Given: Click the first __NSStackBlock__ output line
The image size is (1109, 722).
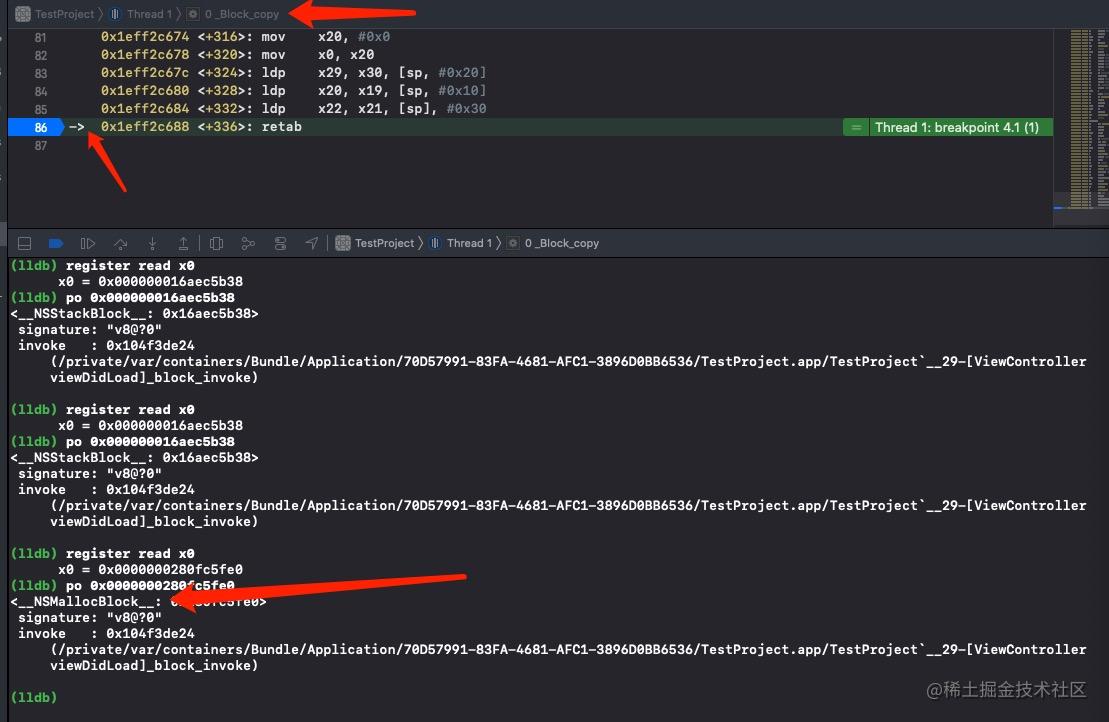Looking at the screenshot, I should (x=134, y=313).
